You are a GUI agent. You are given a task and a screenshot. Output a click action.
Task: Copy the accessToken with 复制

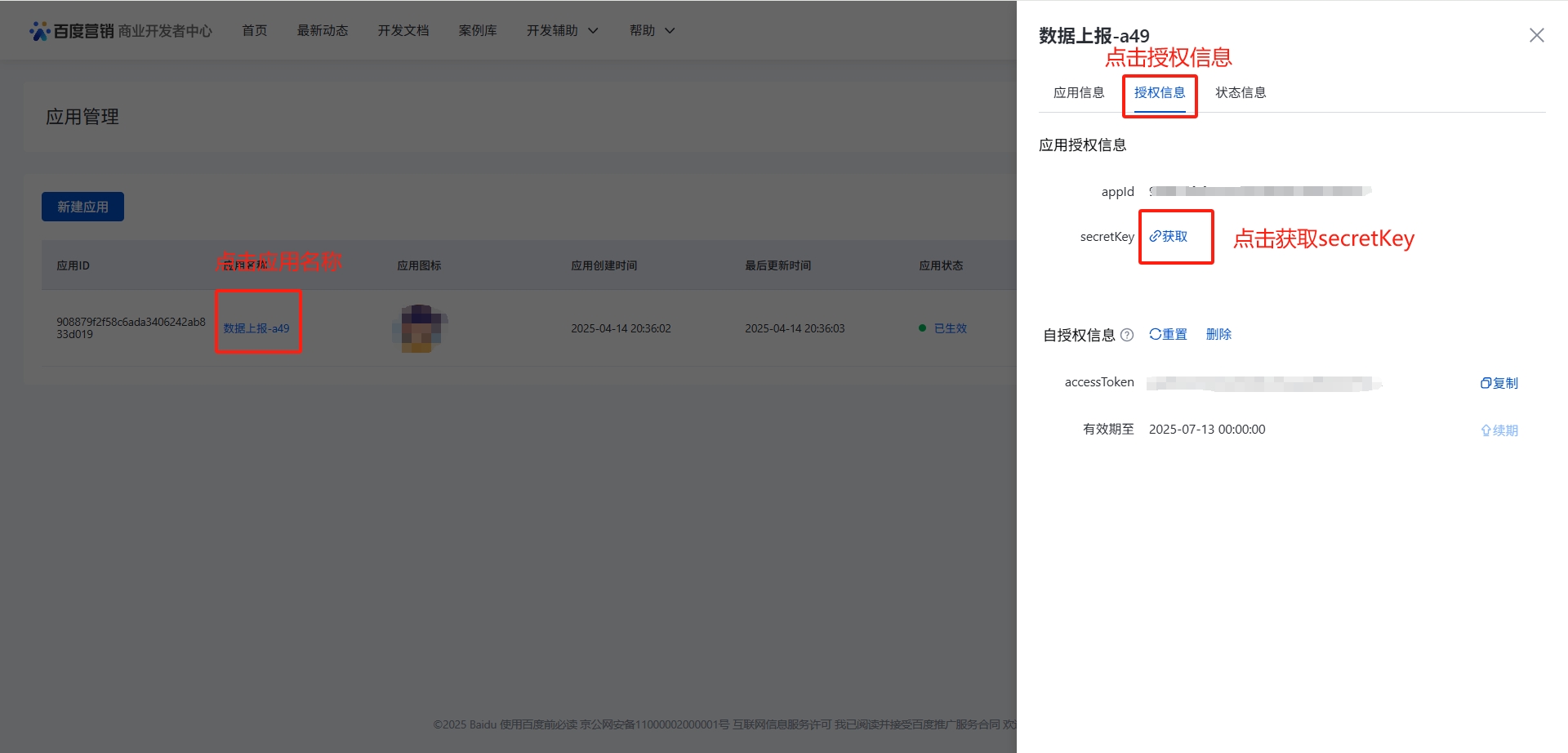[1499, 383]
